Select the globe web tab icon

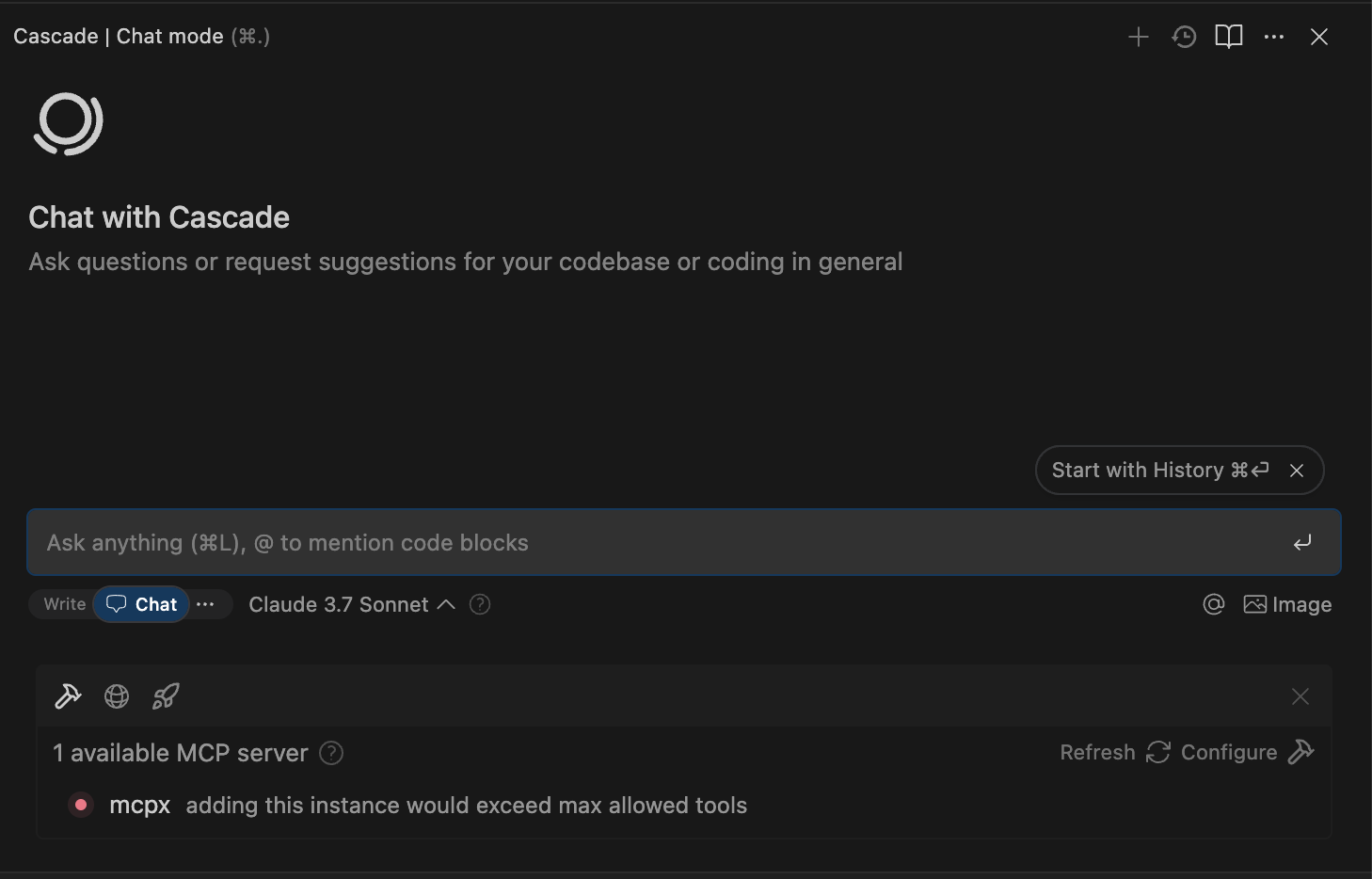point(117,696)
